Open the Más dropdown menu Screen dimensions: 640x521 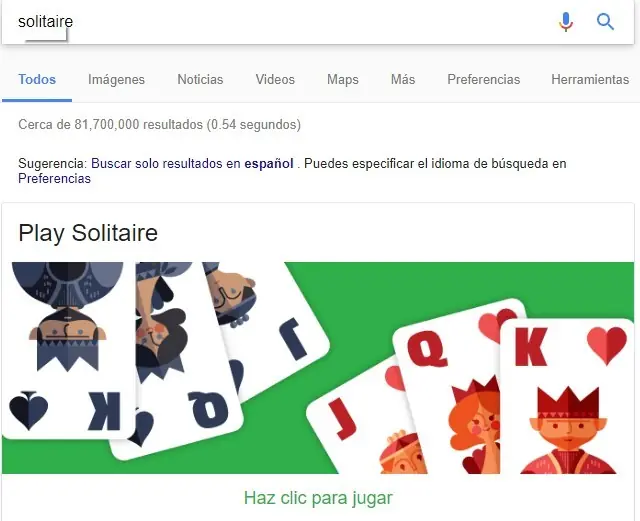coord(403,79)
